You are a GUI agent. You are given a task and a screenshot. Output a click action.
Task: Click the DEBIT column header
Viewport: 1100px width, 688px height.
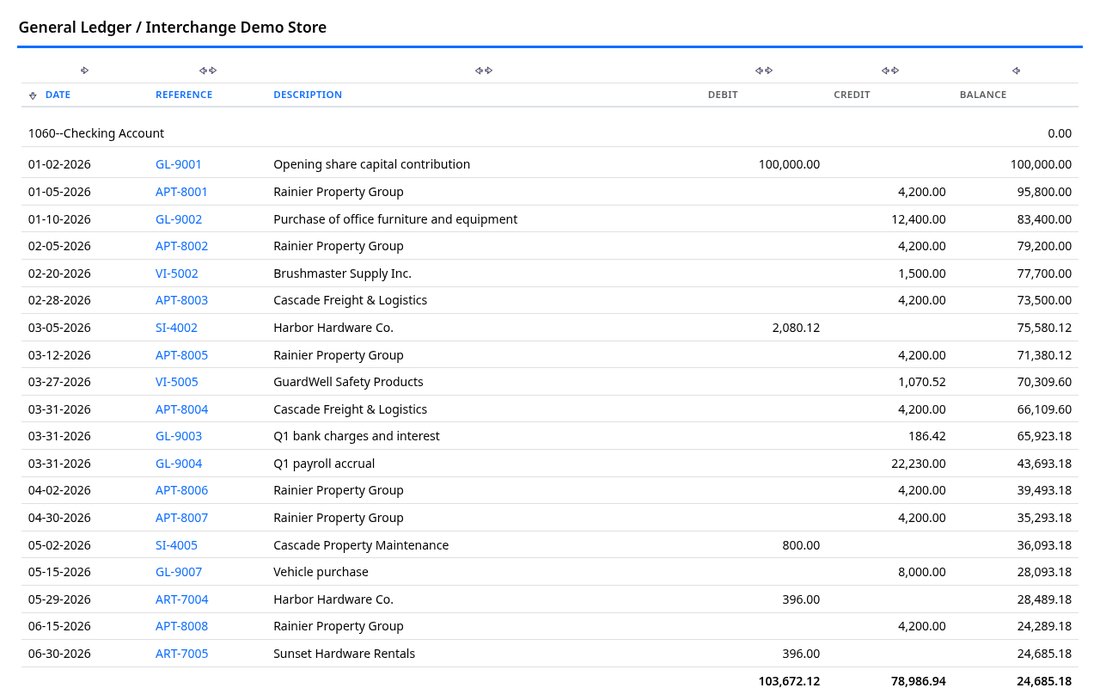point(723,95)
